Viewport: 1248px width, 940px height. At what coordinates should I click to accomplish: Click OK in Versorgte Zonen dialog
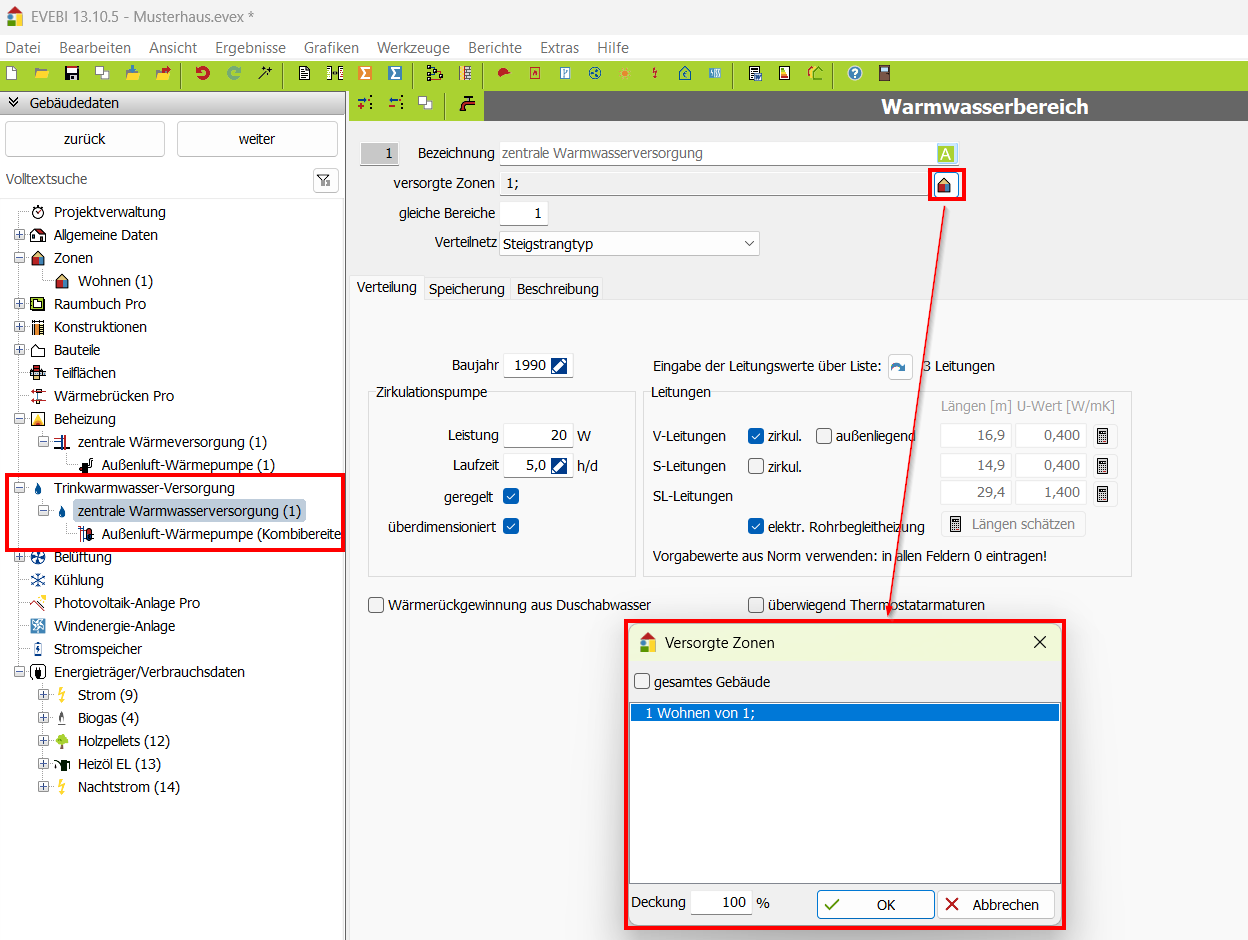point(875,904)
